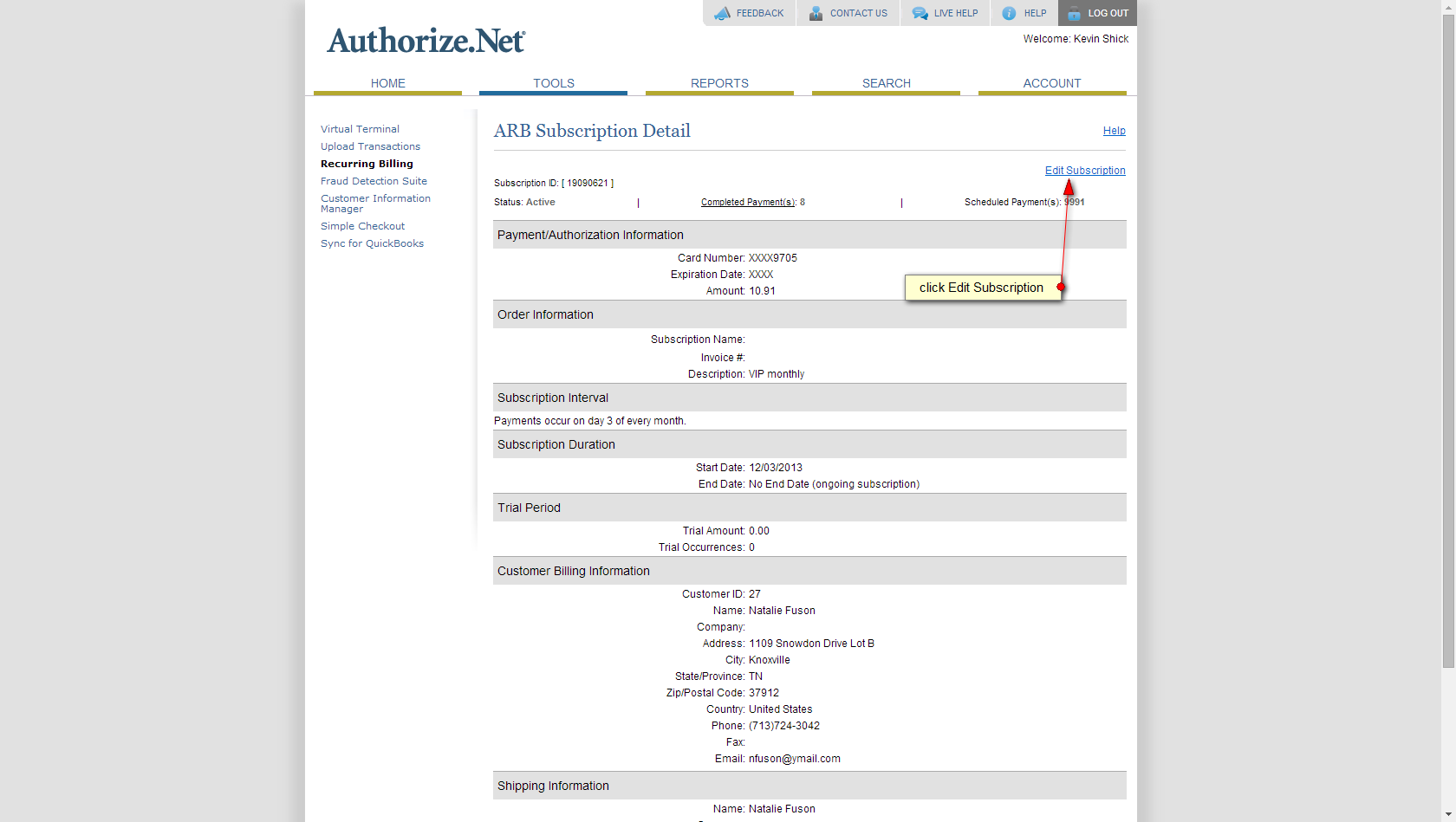Screen dimensions: 1456x822
Task: Open the Help link beside the page title
Action: [x=1115, y=131]
